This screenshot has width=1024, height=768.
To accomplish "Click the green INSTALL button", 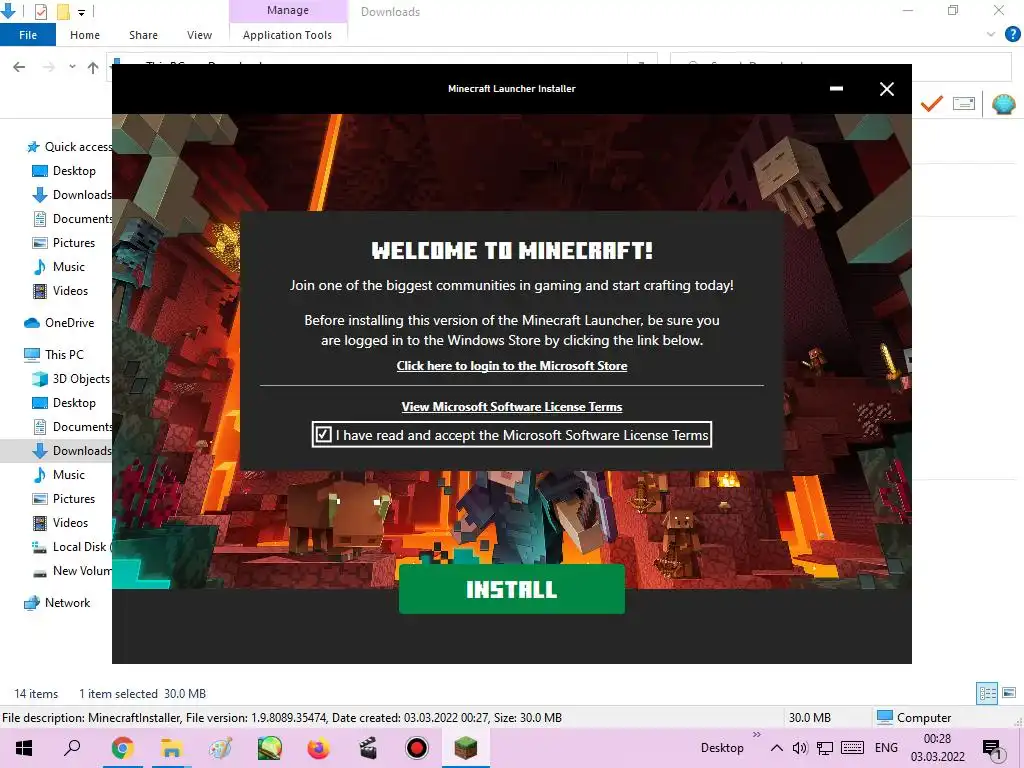I will coord(511,589).
